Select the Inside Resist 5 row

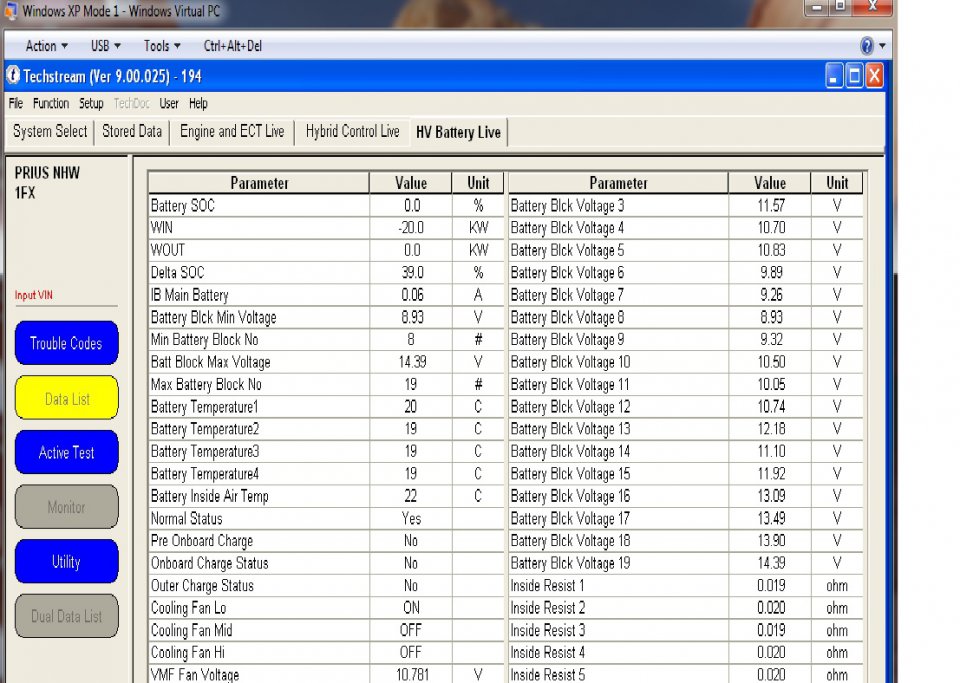tap(686, 674)
